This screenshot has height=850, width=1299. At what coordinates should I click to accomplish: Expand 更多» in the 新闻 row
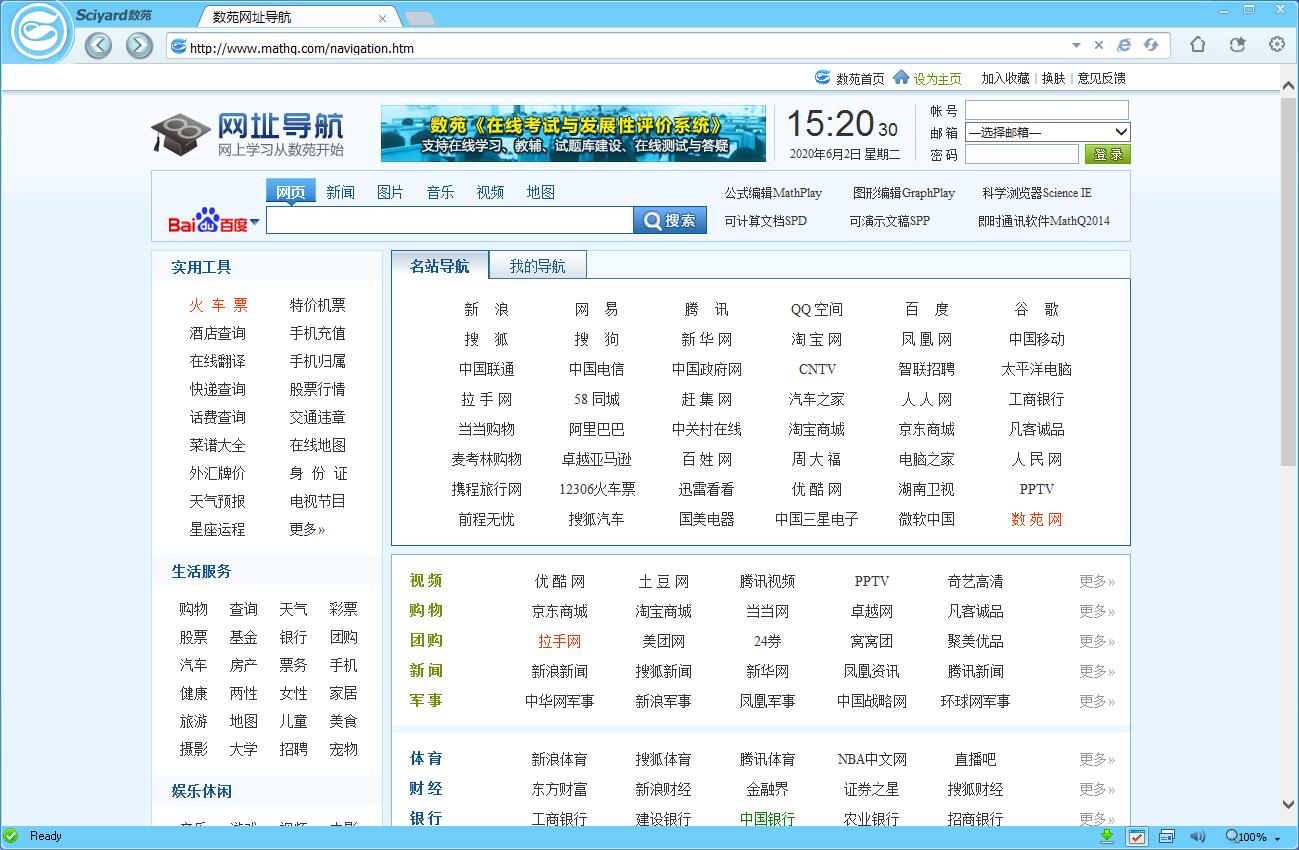(1097, 671)
